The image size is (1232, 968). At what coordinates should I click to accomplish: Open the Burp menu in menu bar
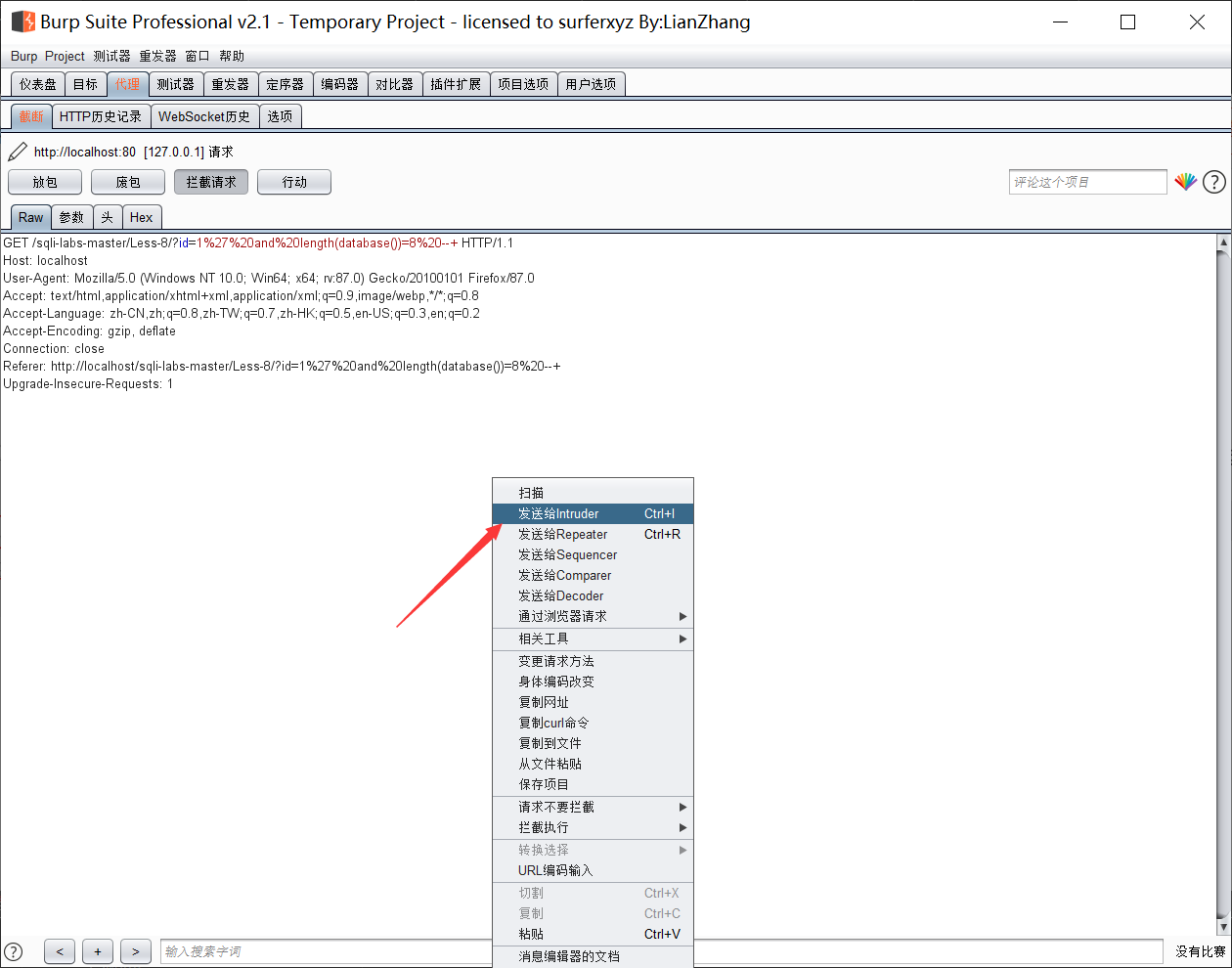[24, 56]
